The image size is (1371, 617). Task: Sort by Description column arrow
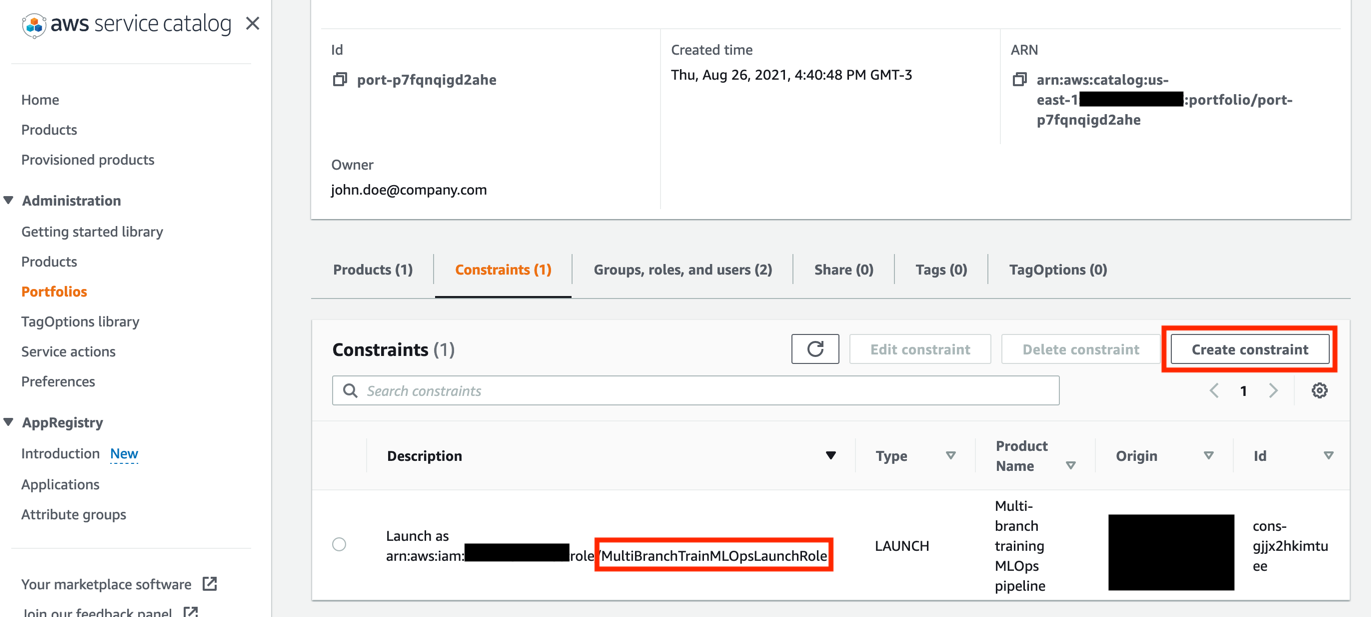(x=830, y=456)
